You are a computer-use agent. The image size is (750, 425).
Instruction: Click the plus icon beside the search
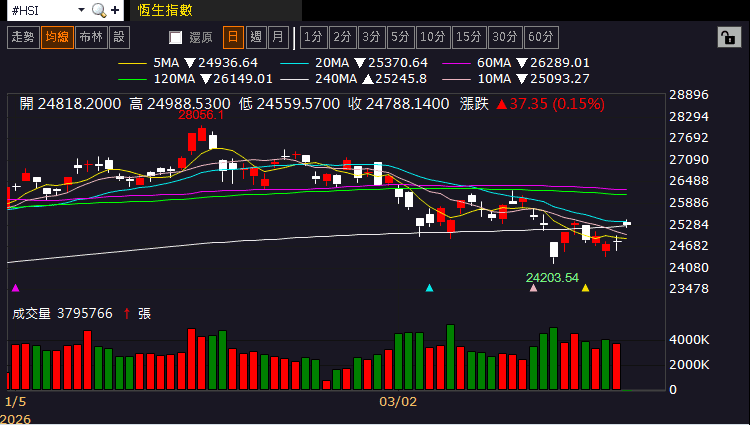point(116,10)
